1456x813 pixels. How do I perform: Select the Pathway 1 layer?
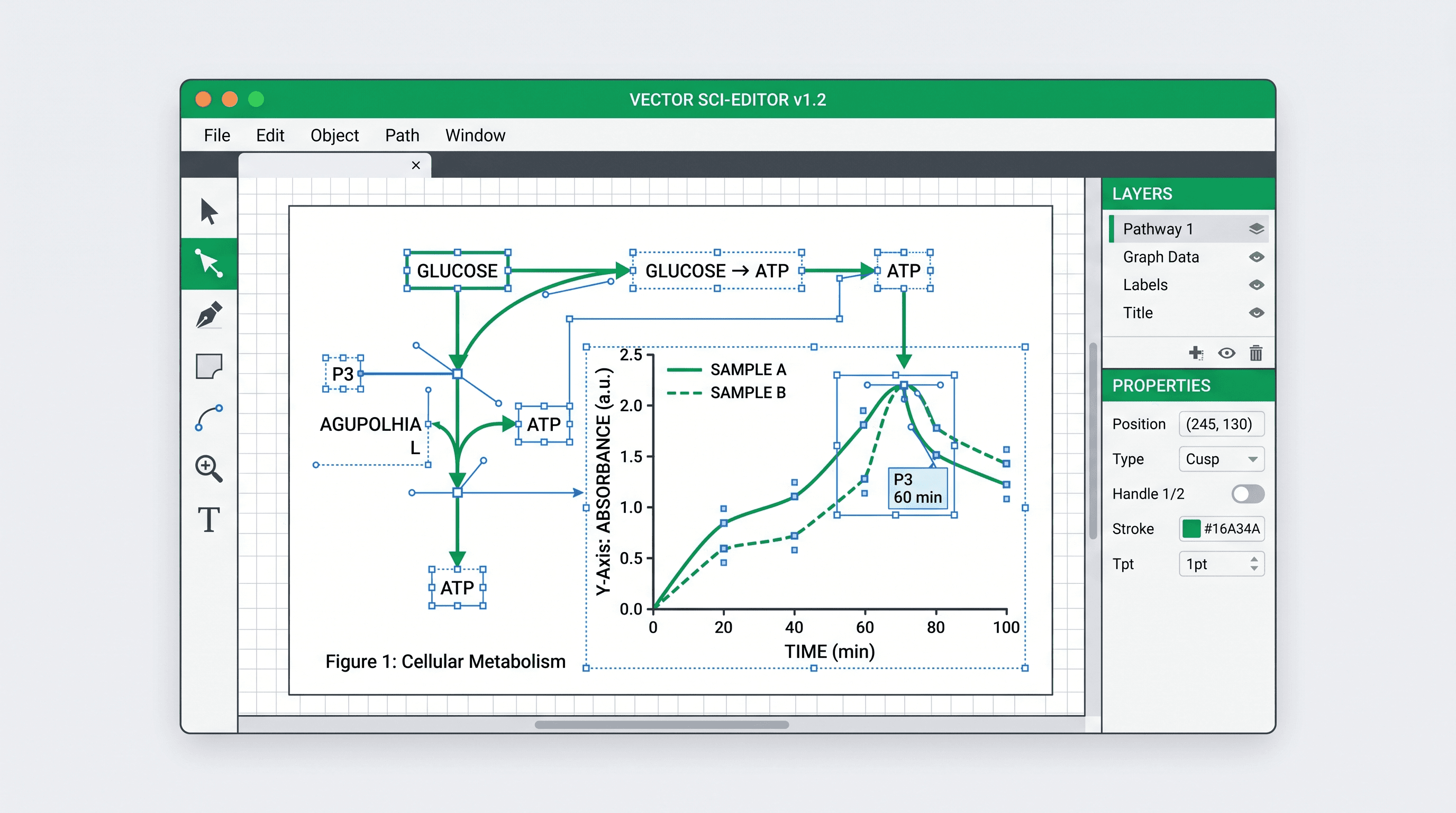[1188, 229]
